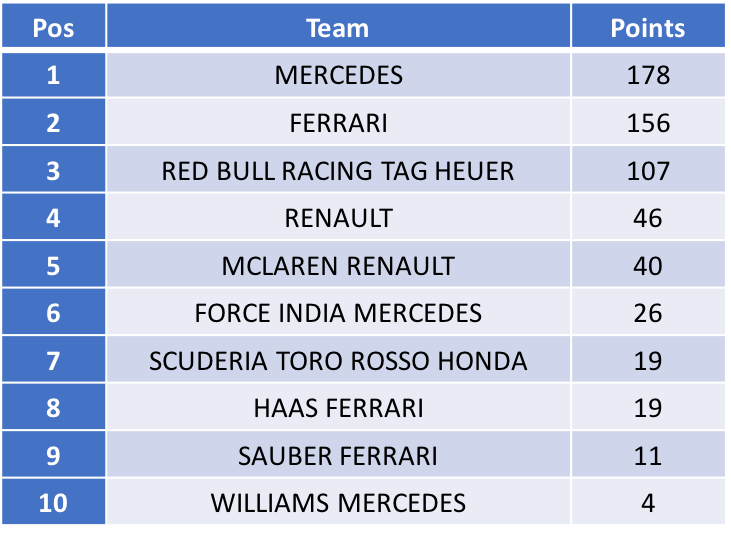Click the 4 points cell for Williams
Viewport: 731px width, 538px height.
[x=648, y=503]
